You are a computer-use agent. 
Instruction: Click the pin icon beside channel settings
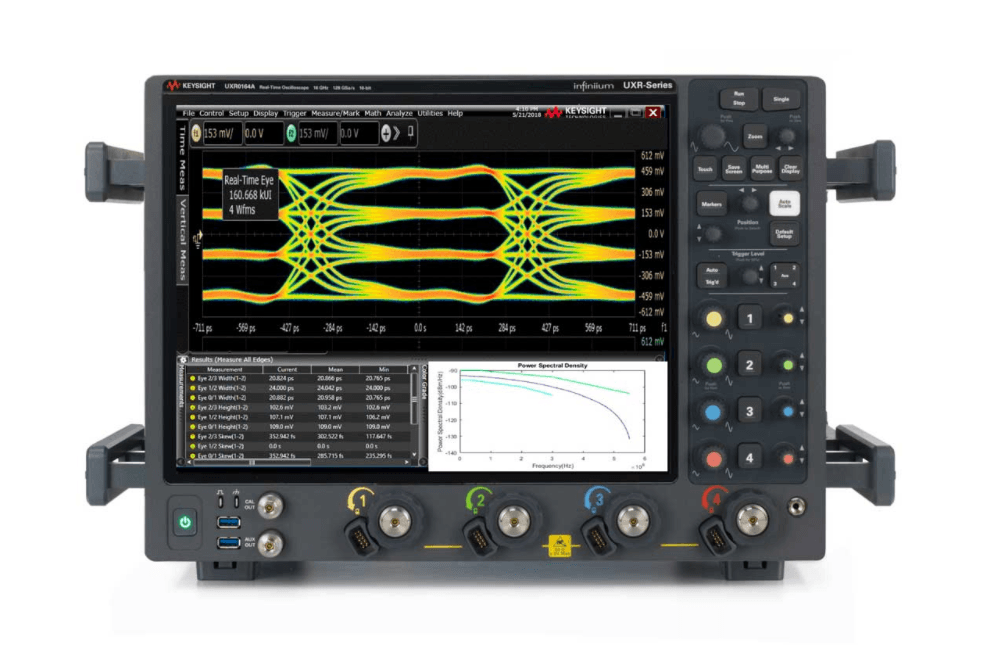[x=410, y=132]
